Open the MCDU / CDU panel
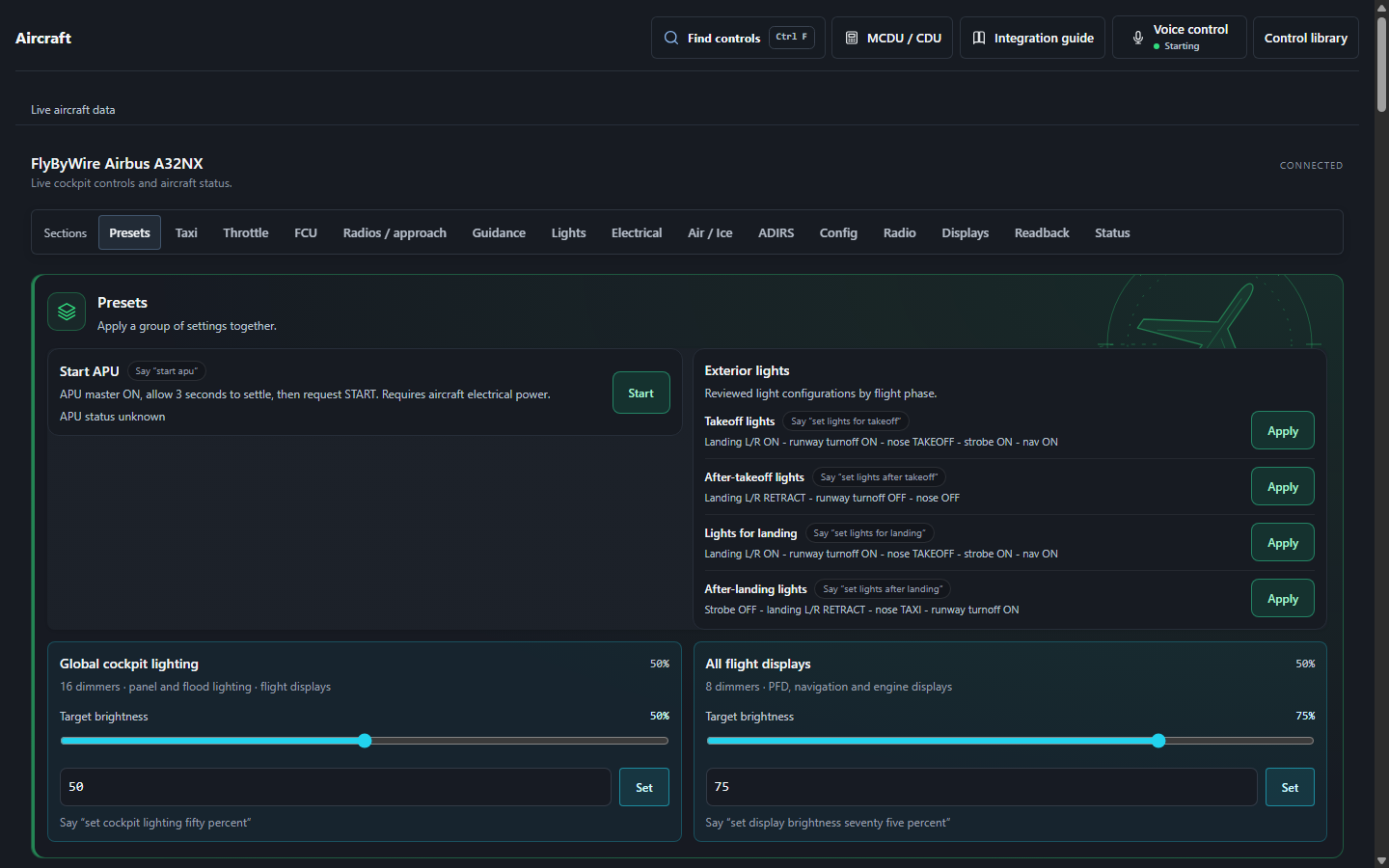The height and width of the screenshot is (868, 1389). [x=892, y=38]
